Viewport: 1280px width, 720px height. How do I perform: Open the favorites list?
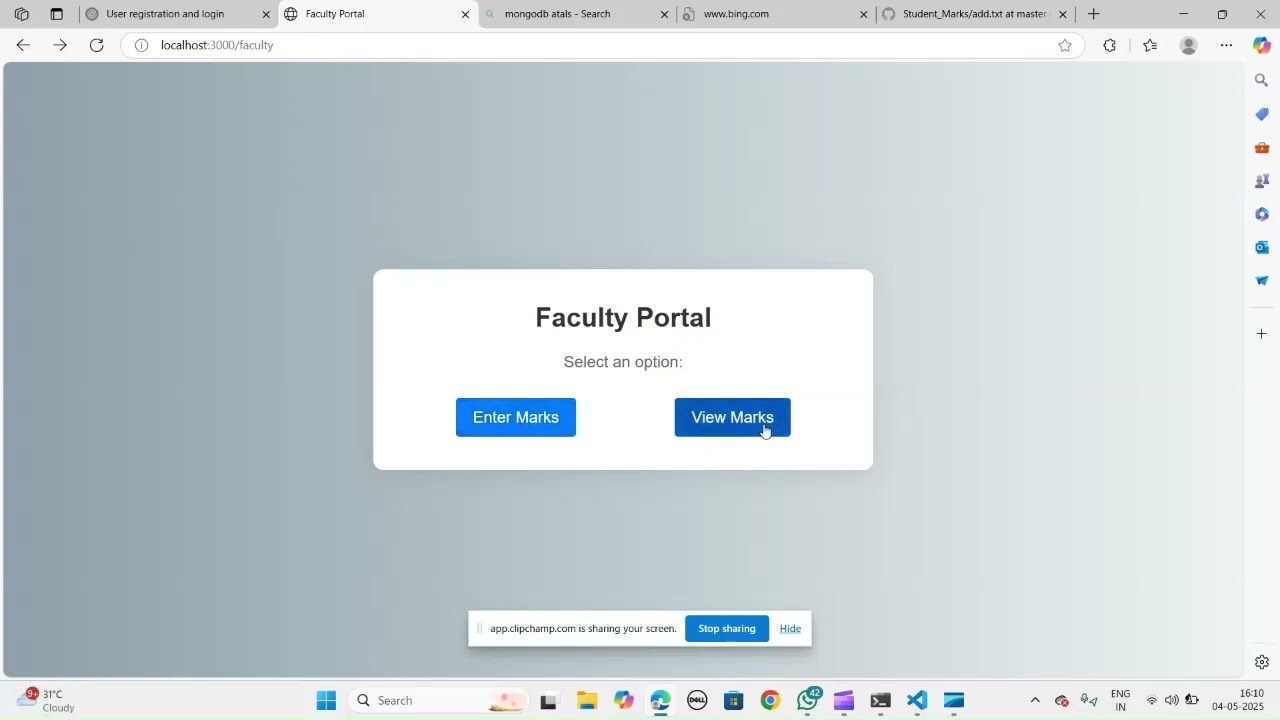click(1150, 45)
